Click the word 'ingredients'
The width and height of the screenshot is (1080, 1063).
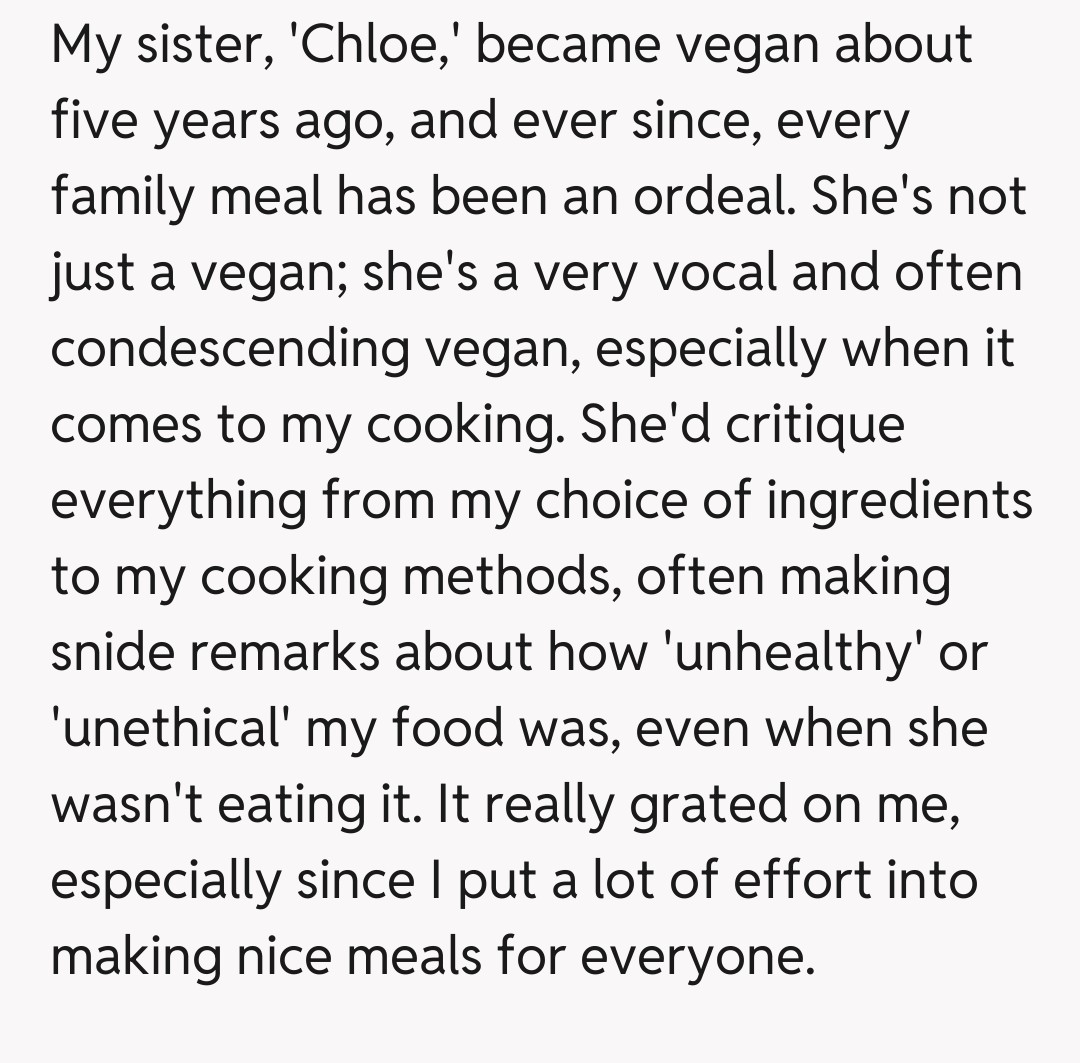(x=899, y=501)
